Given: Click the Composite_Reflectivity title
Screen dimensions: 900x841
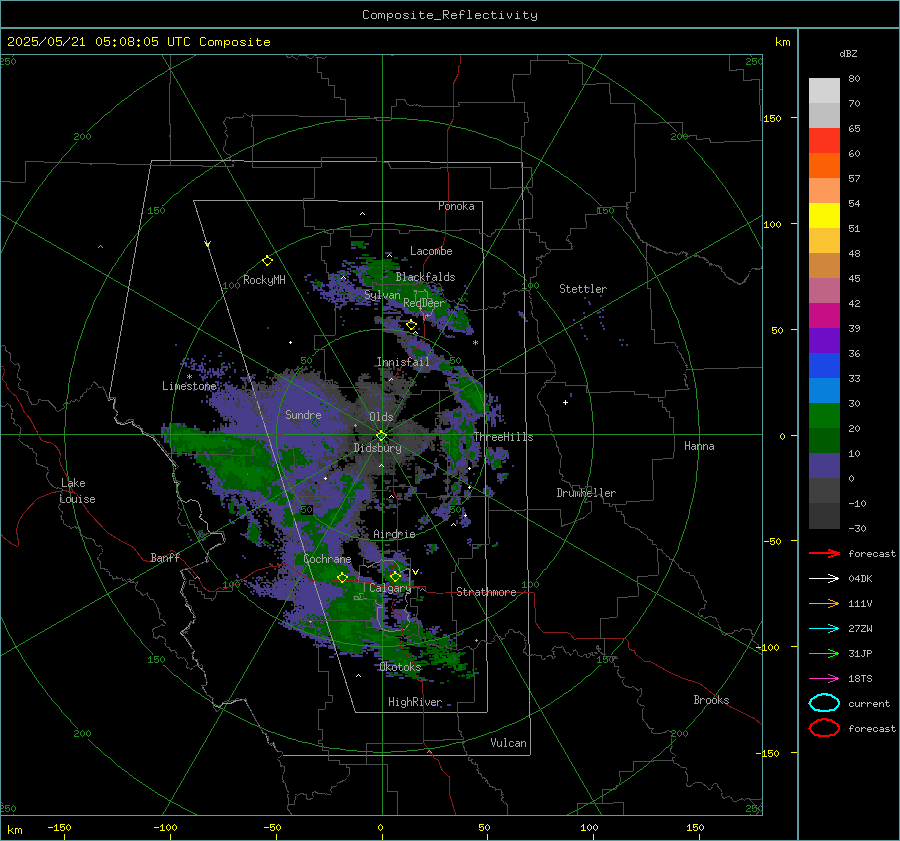Looking at the screenshot, I should (x=450, y=15).
